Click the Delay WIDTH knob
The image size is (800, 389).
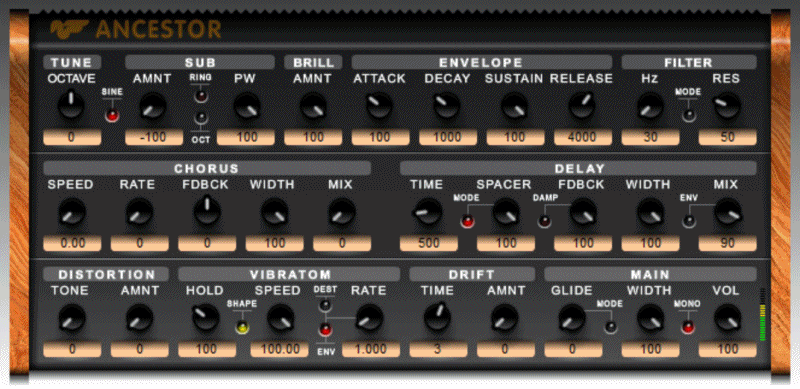pyautogui.click(x=650, y=212)
